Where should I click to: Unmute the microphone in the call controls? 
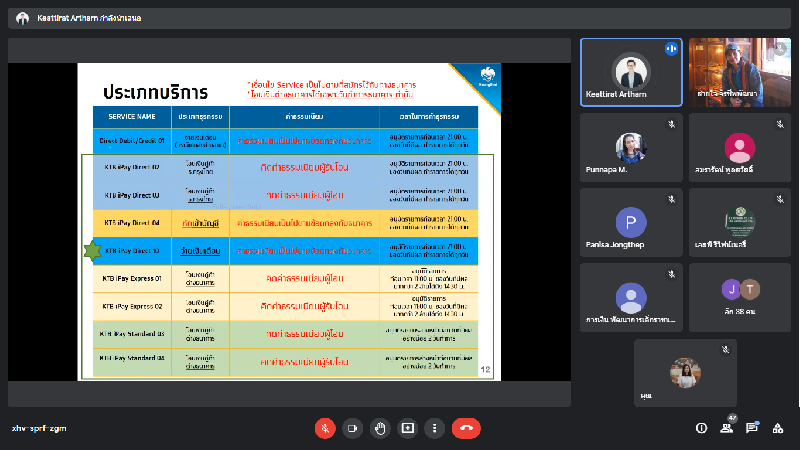(x=325, y=428)
